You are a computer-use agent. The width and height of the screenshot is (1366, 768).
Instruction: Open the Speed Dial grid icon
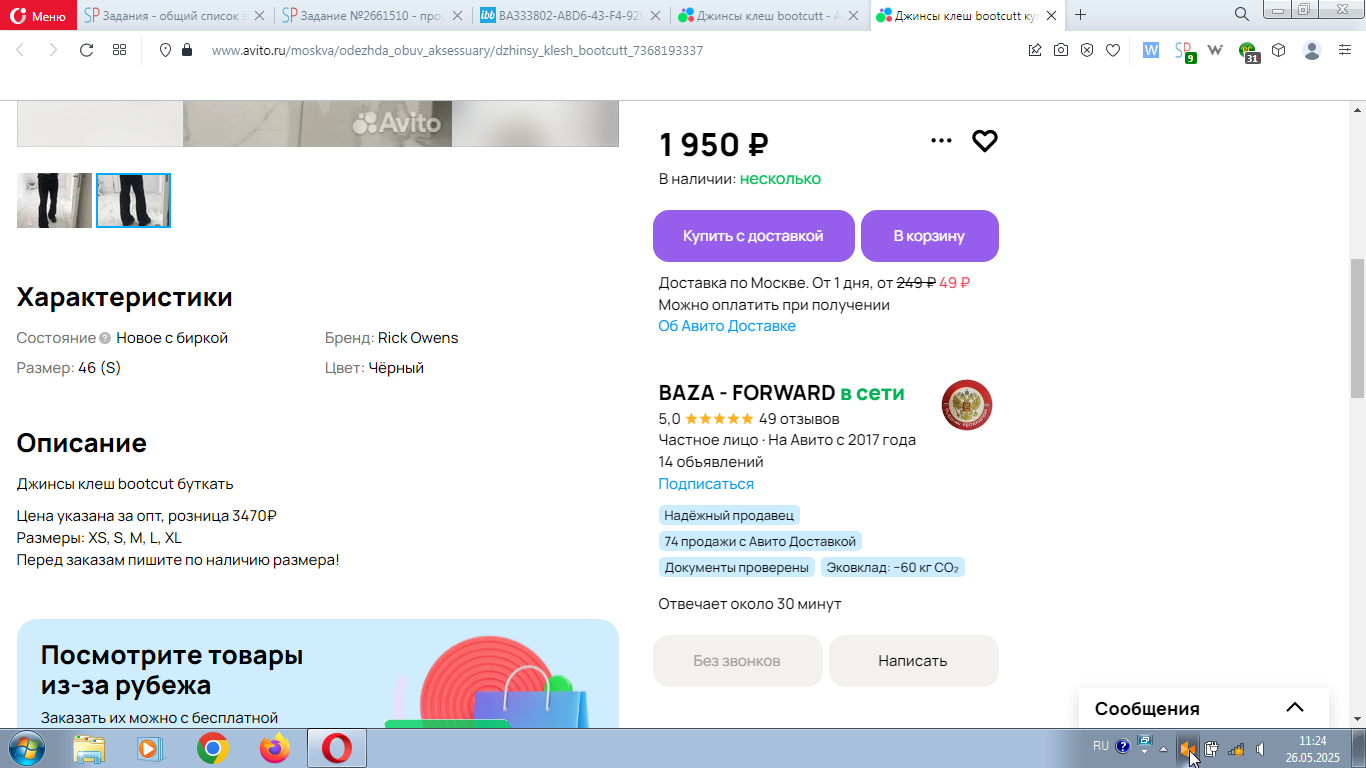tap(119, 50)
